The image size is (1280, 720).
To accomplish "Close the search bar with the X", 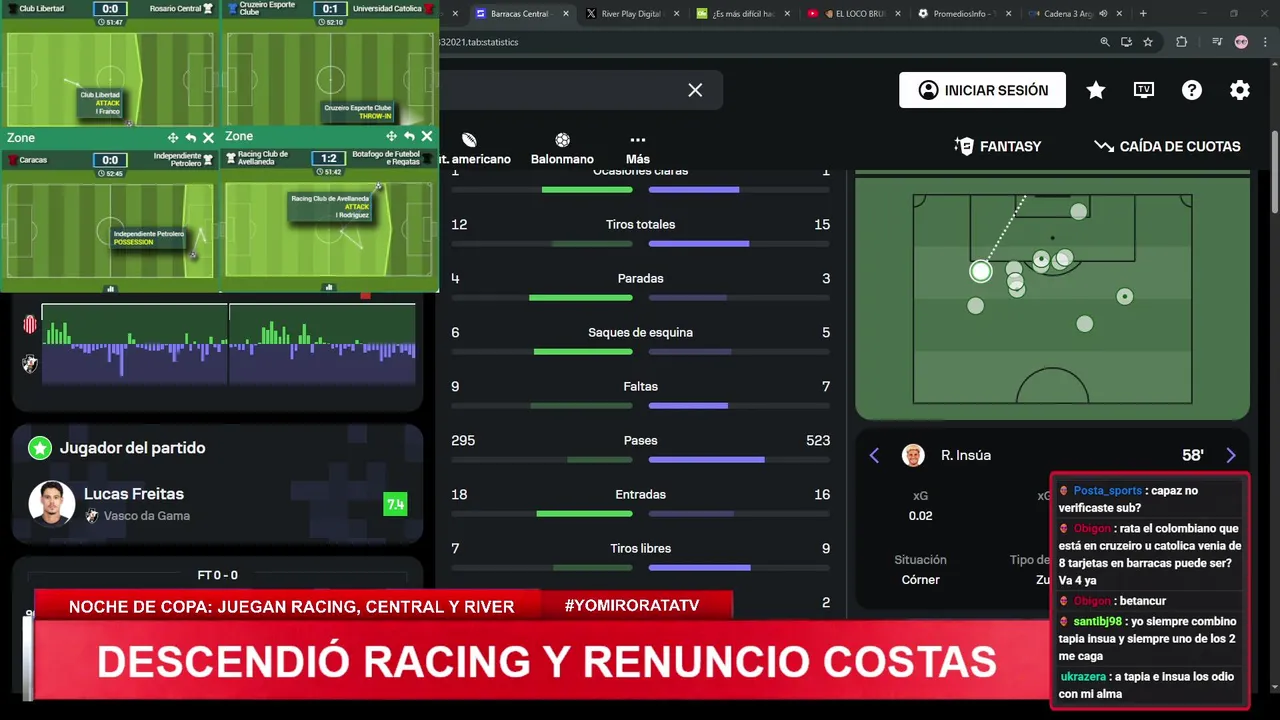I will click(x=695, y=90).
